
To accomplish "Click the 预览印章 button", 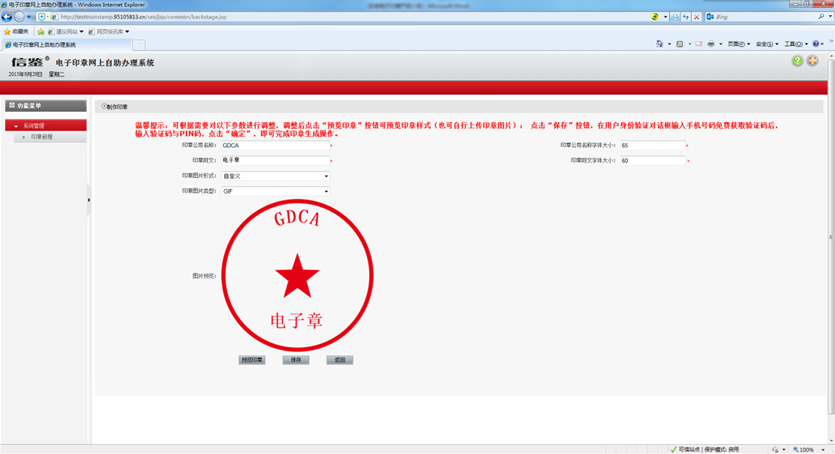I will tap(252, 360).
